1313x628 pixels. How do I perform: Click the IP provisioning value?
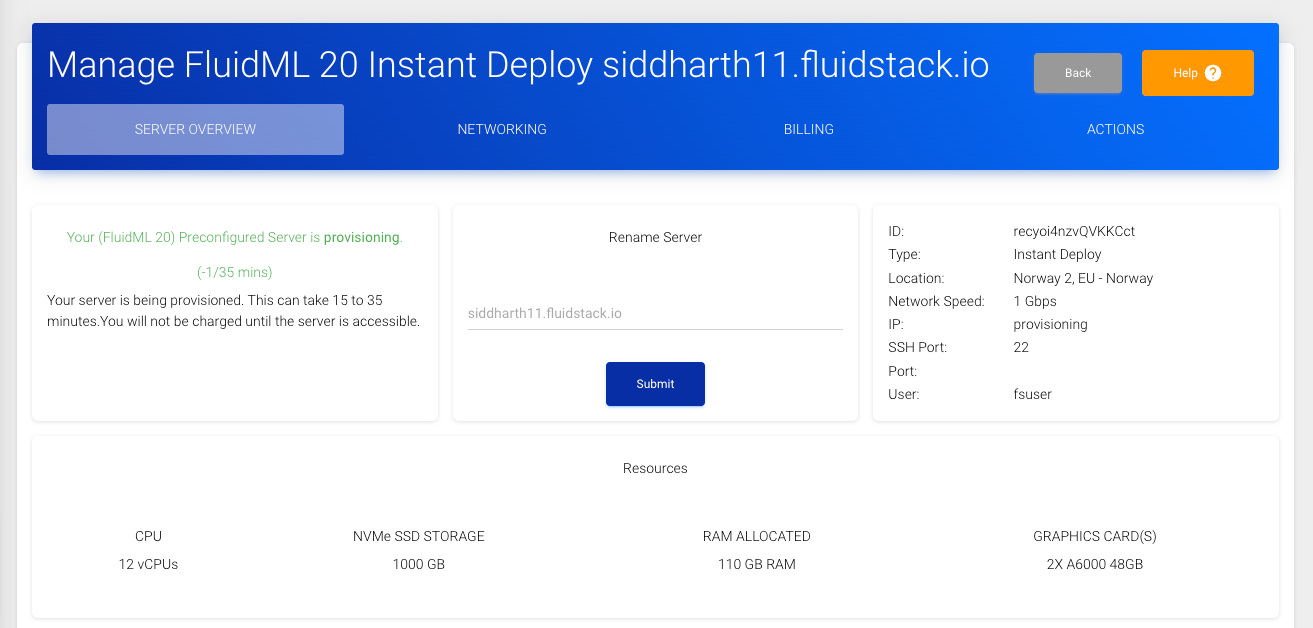(x=1050, y=324)
